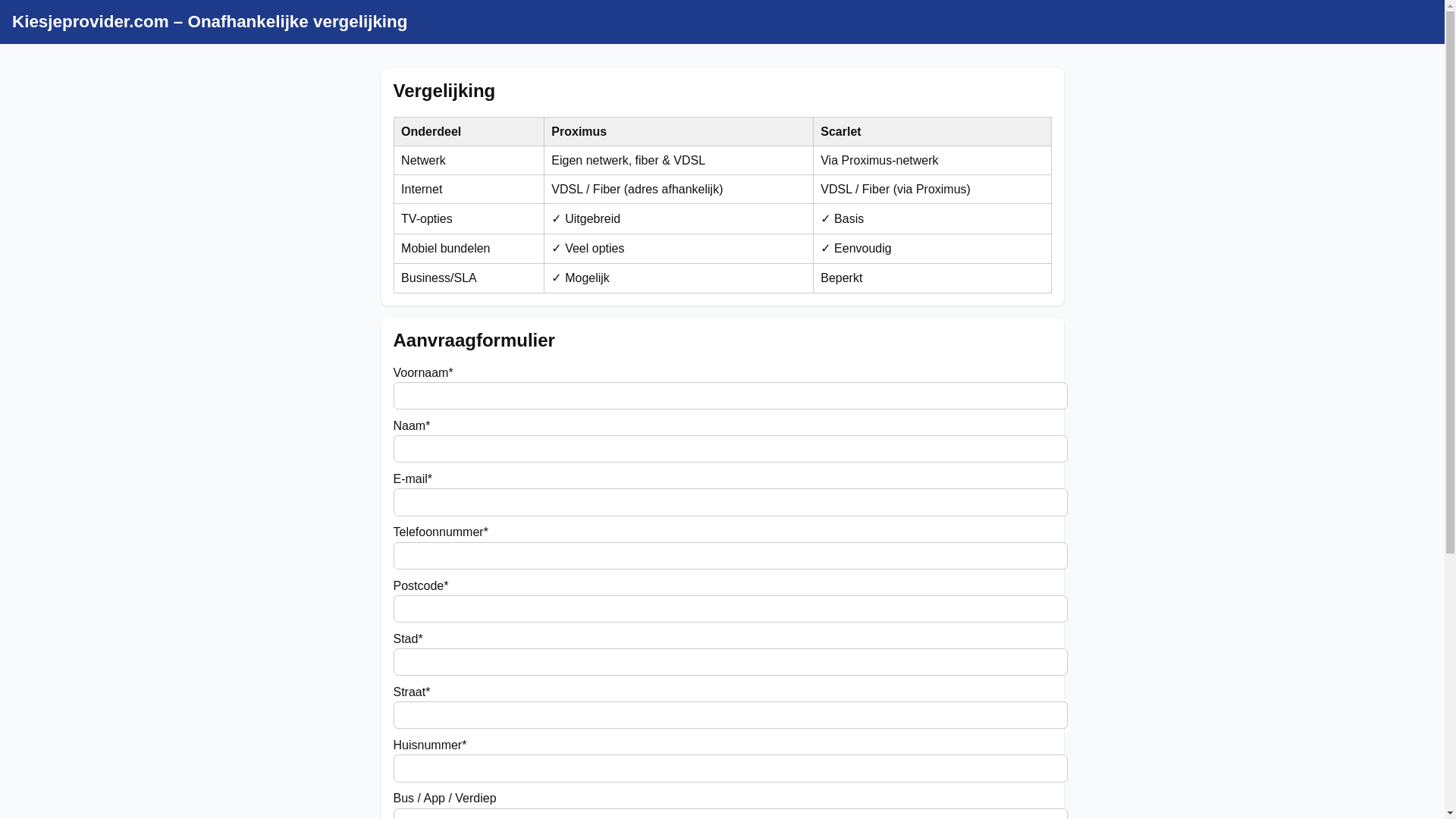Click the Aanvraagformulier heading
1456x819 pixels.
coord(474,340)
